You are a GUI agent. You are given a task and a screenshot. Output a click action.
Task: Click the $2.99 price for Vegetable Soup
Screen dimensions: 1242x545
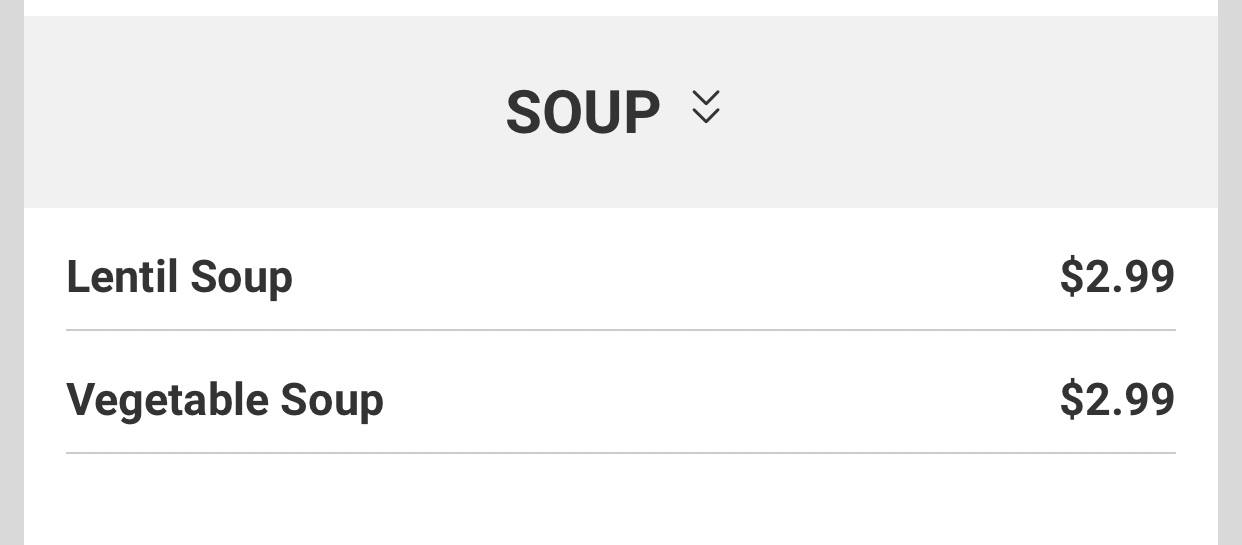click(x=1117, y=399)
